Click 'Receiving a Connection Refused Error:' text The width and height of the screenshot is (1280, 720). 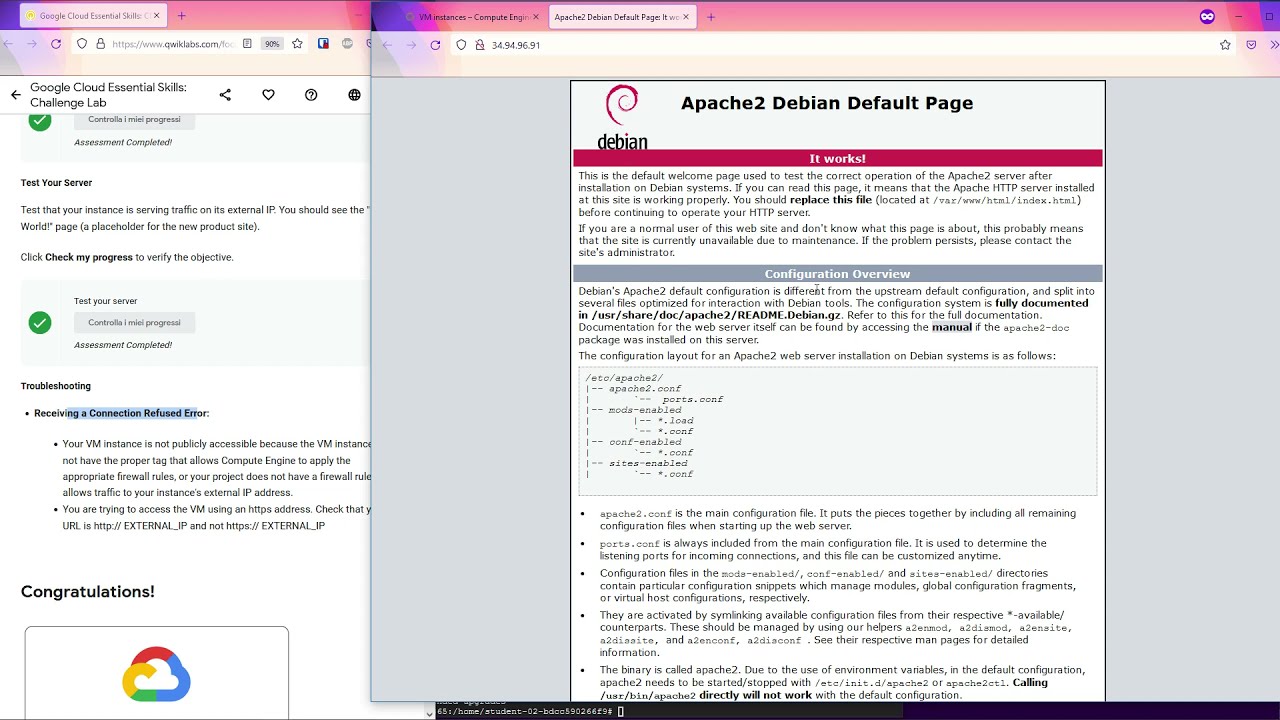pyautogui.click(x=121, y=413)
